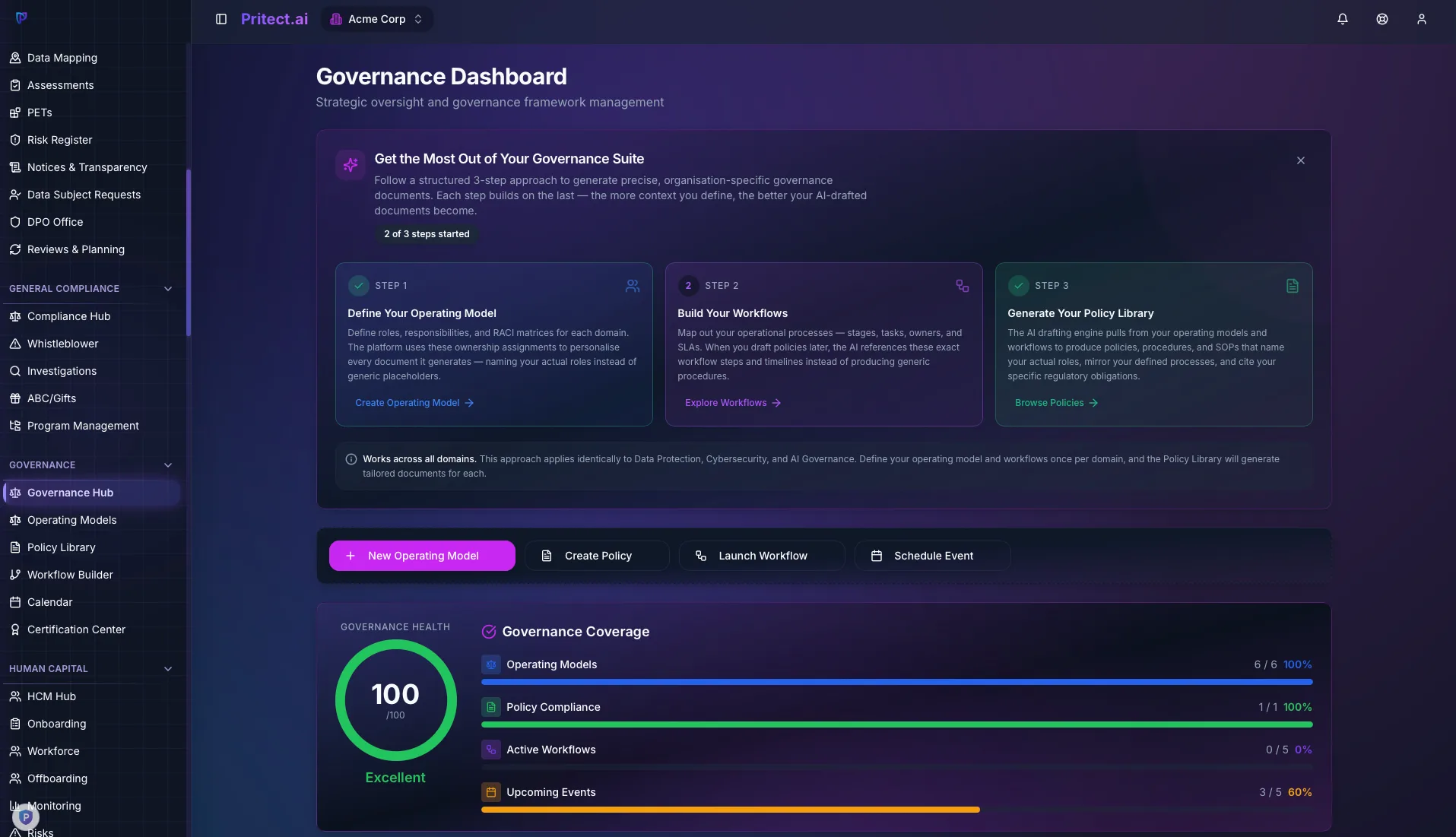Click the Upcoming Events progress bar
This screenshot has width=1456, height=837.
(897, 810)
